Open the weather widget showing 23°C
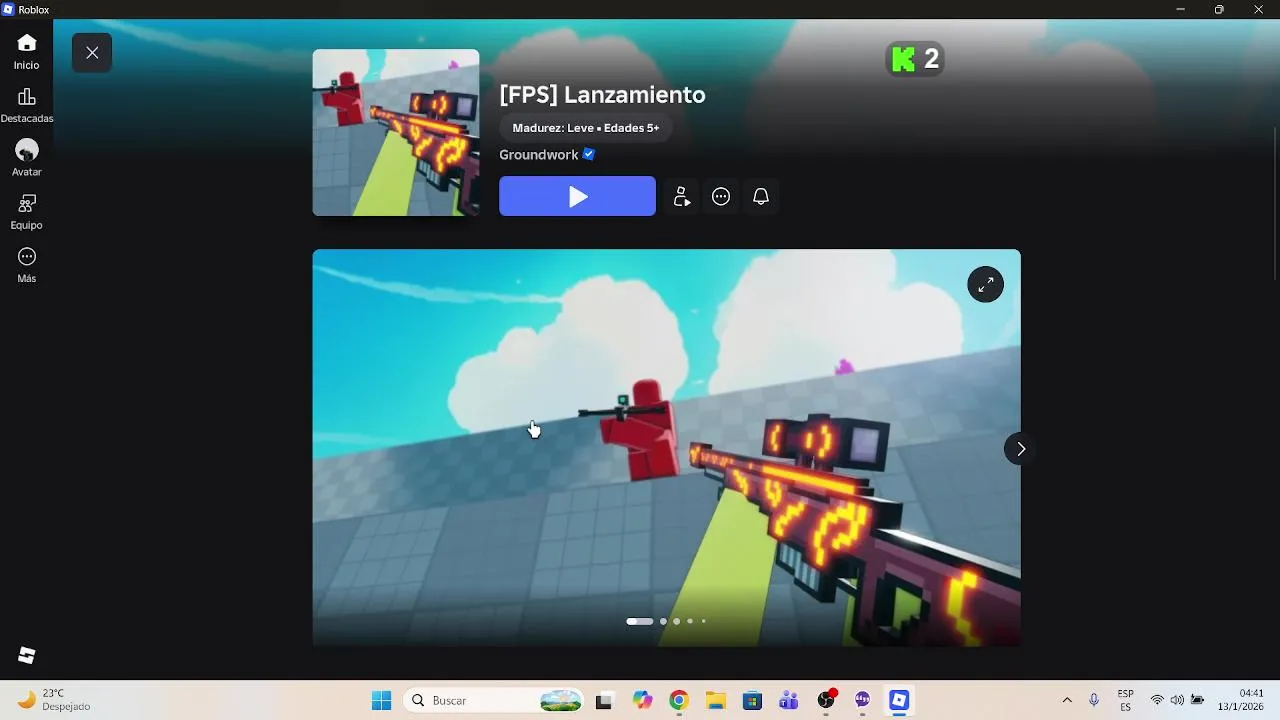Screen dimensions: 1280x720 tap(55, 700)
